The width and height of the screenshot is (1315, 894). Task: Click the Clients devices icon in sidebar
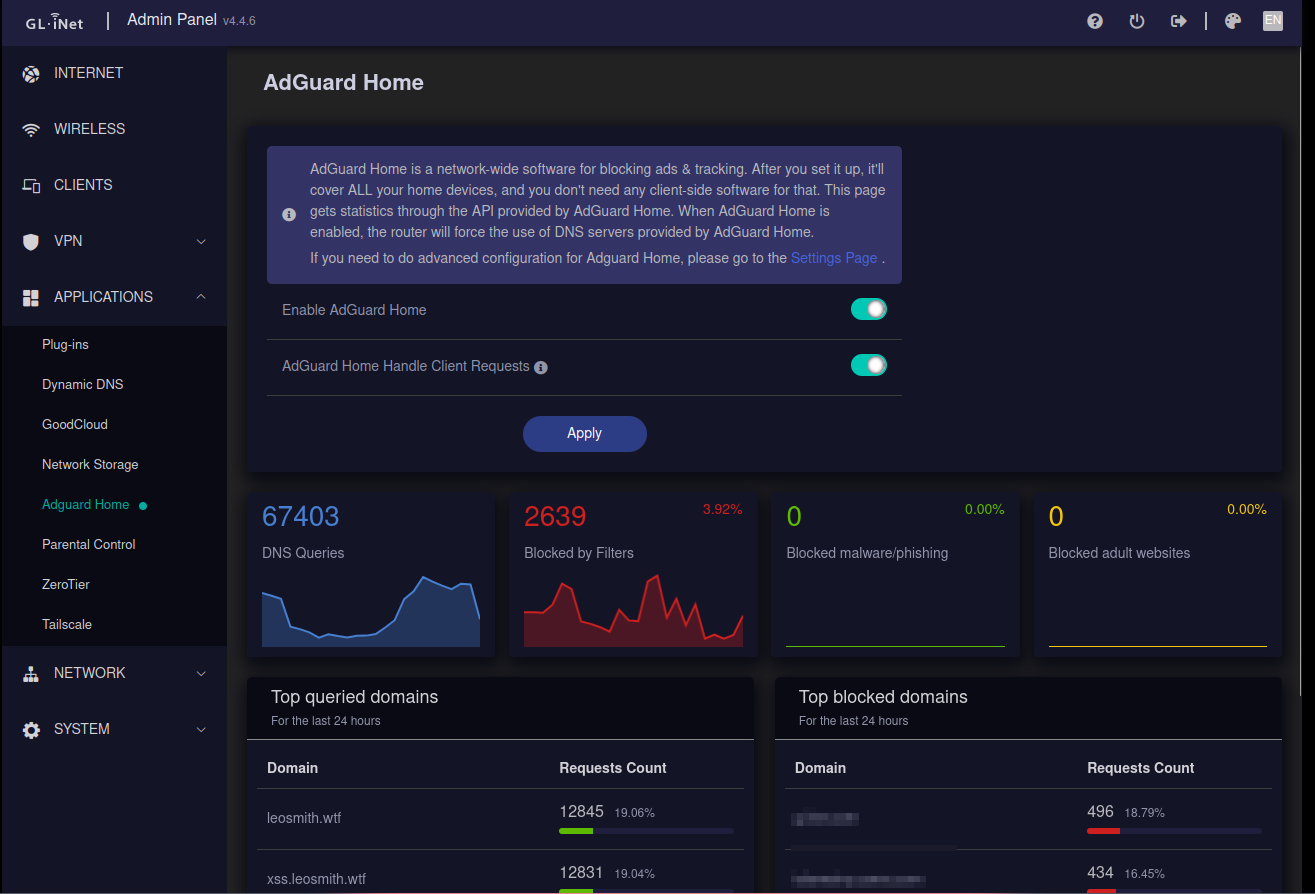(31, 185)
